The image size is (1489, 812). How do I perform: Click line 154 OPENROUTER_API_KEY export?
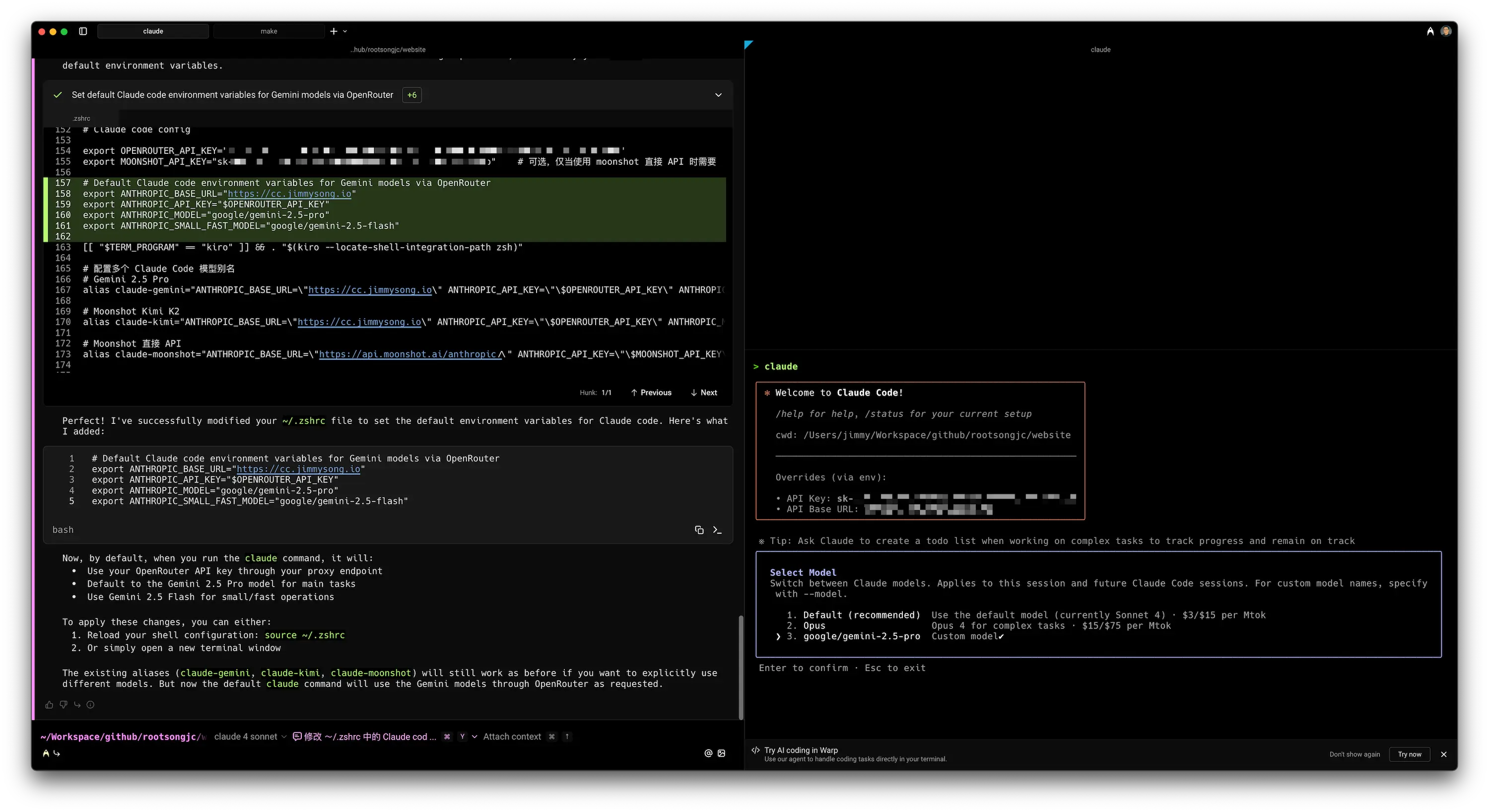[x=354, y=151]
